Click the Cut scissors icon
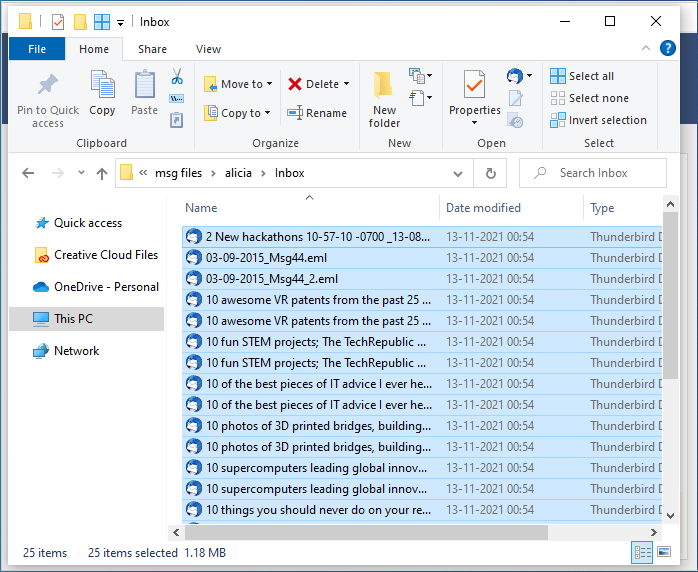The image size is (698, 572). pos(177,77)
